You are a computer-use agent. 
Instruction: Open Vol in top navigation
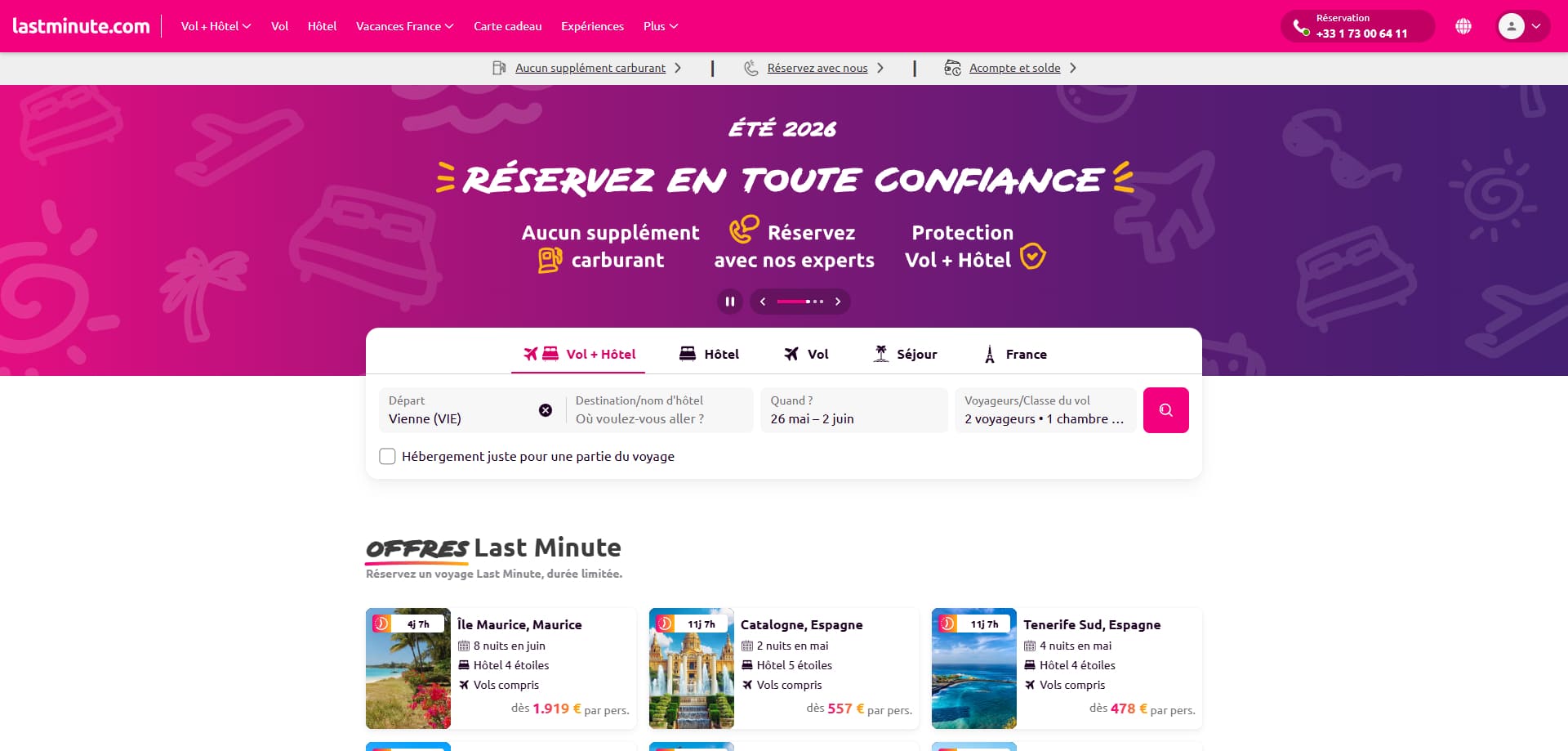[279, 26]
